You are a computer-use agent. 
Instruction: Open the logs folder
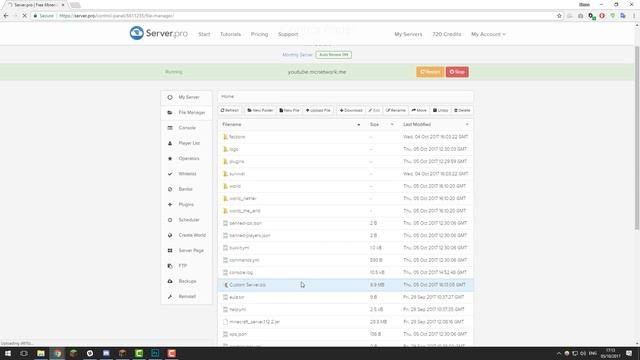[x=233, y=149]
